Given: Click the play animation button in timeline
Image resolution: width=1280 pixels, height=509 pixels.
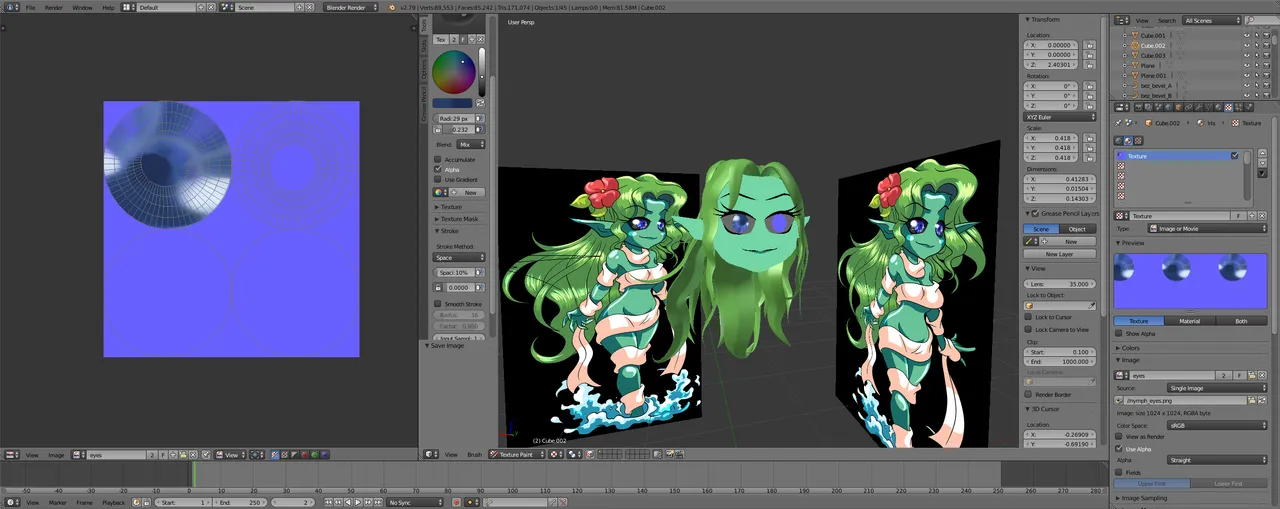Looking at the screenshot, I should click(358, 502).
